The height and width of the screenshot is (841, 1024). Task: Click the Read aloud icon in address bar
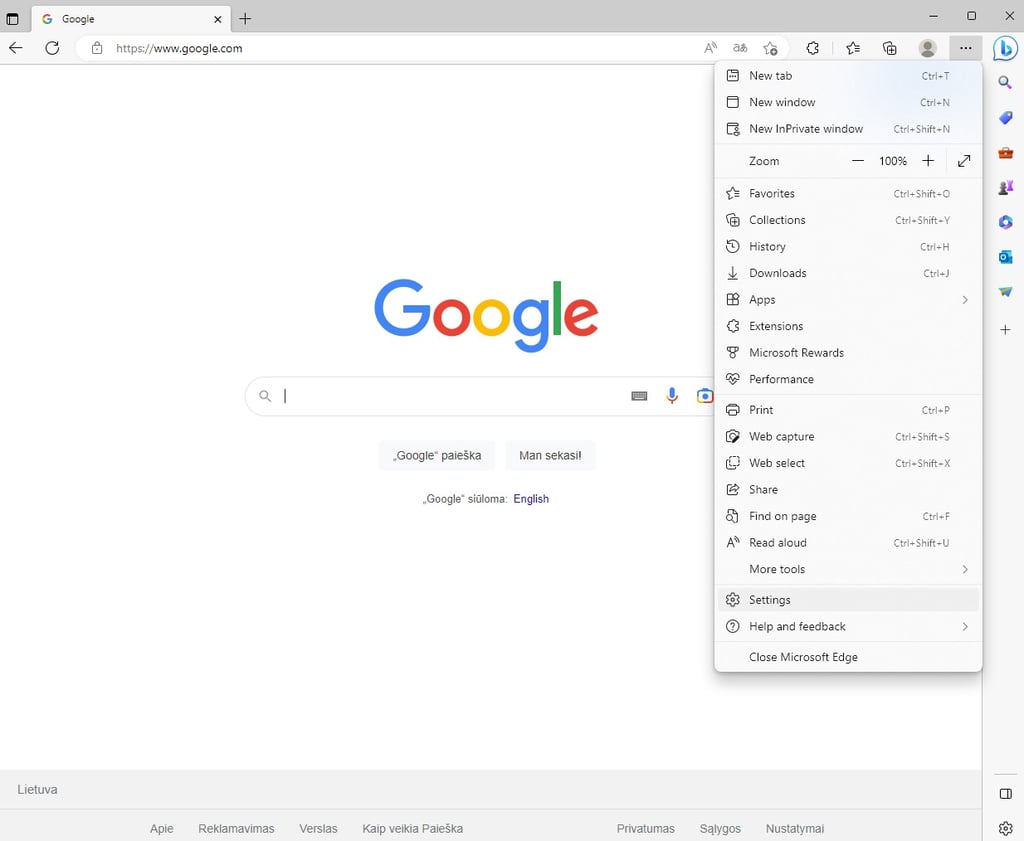coord(711,48)
